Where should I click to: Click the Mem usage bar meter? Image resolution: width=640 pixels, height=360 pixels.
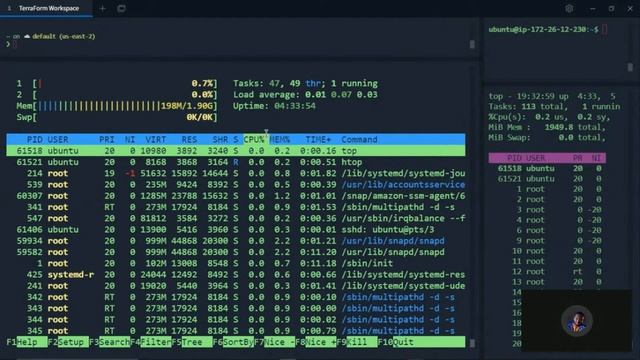(117, 106)
